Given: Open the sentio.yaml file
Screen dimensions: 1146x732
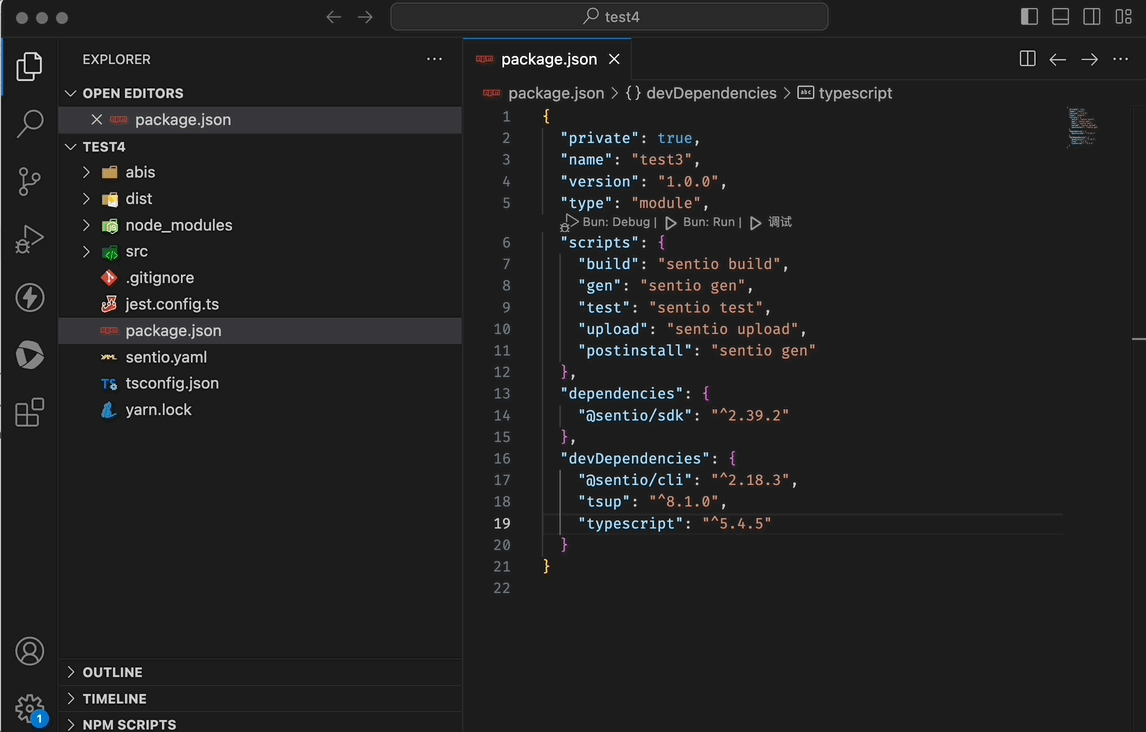Looking at the screenshot, I should (x=260, y=357).
